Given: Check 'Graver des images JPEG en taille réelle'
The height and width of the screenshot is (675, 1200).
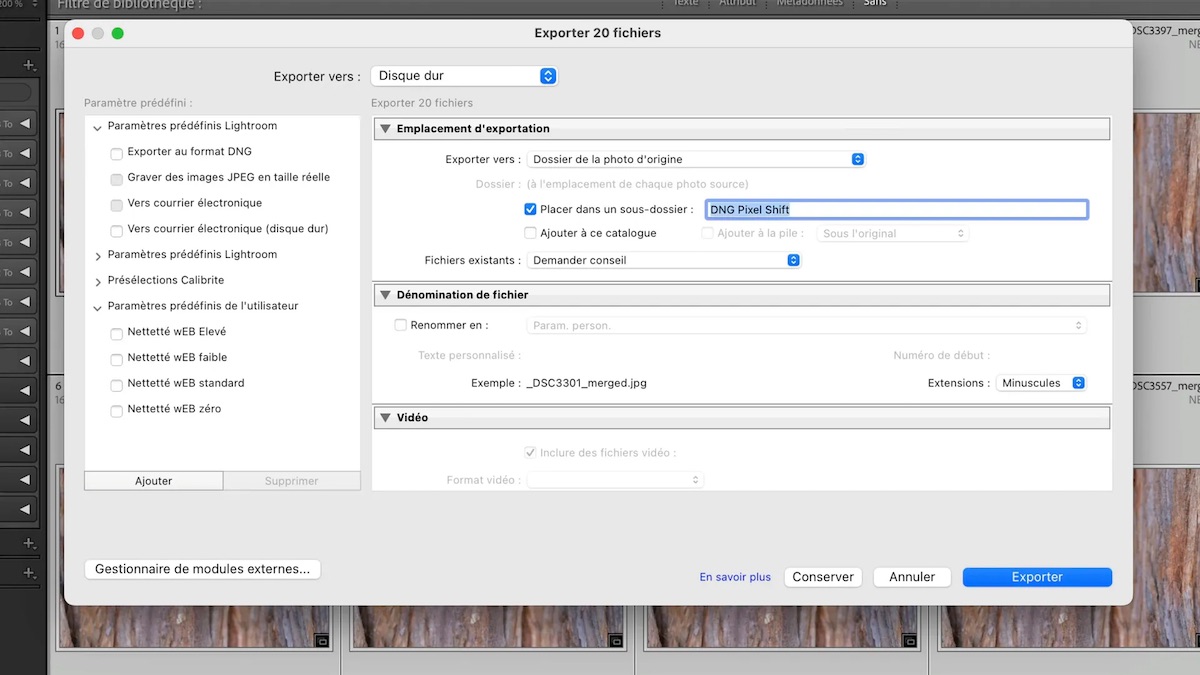Looking at the screenshot, I should tap(117, 179).
